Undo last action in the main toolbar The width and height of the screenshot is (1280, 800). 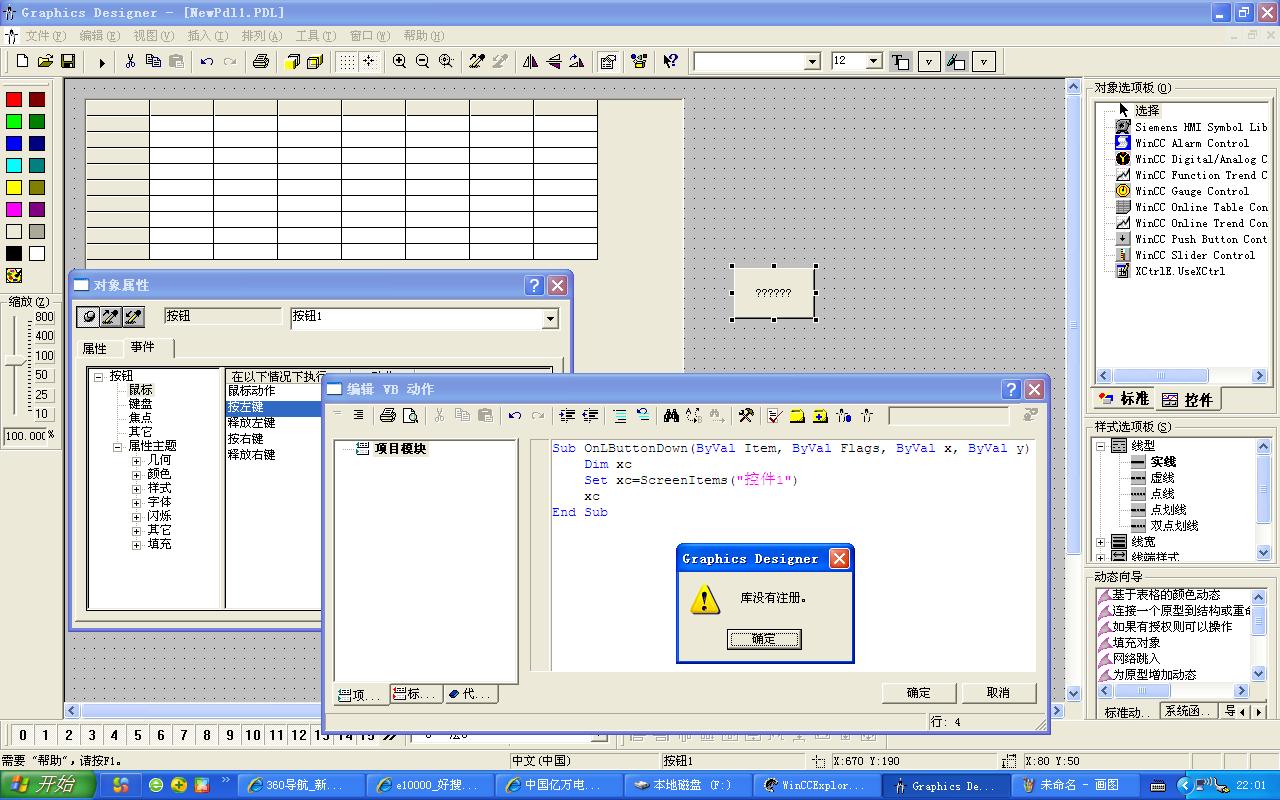point(206,61)
